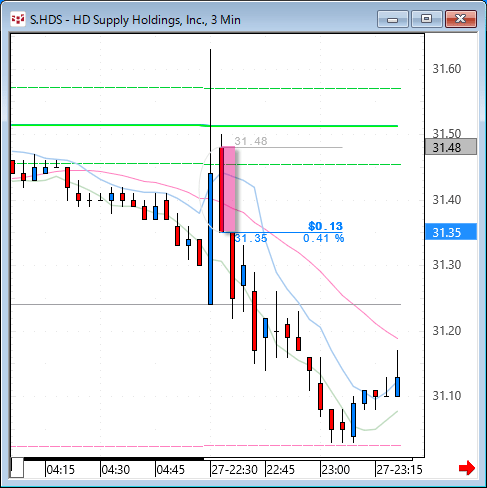
Task: Click the 0.41 % measurement label
Action: tap(323, 238)
